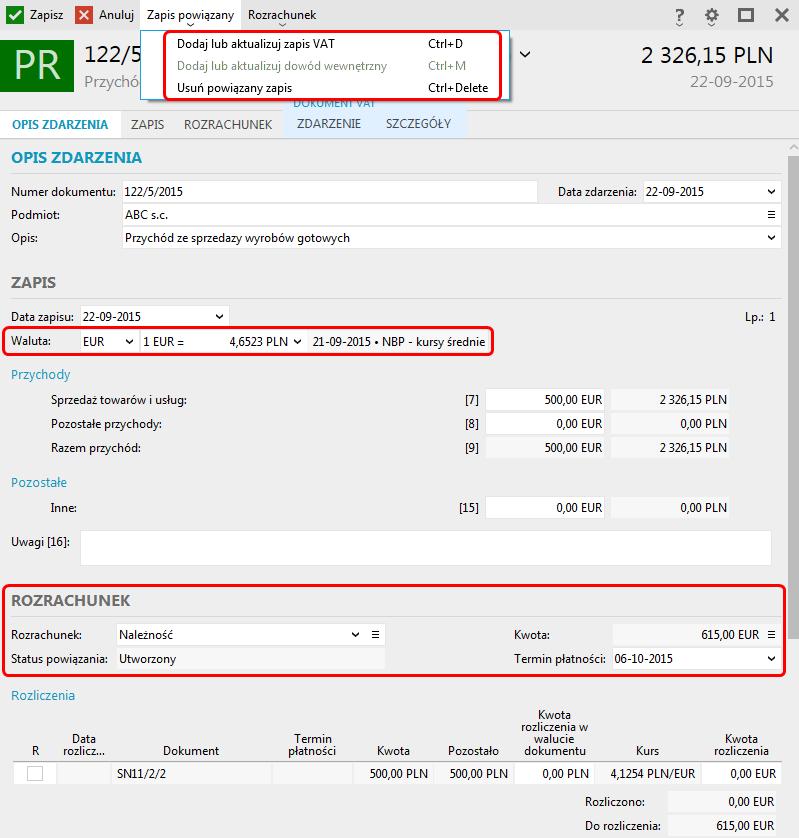Click the Rozliczono 0,00 EUR value
Viewport: 799px width, 838px height.
pyautogui.click(x=723, y=802)
